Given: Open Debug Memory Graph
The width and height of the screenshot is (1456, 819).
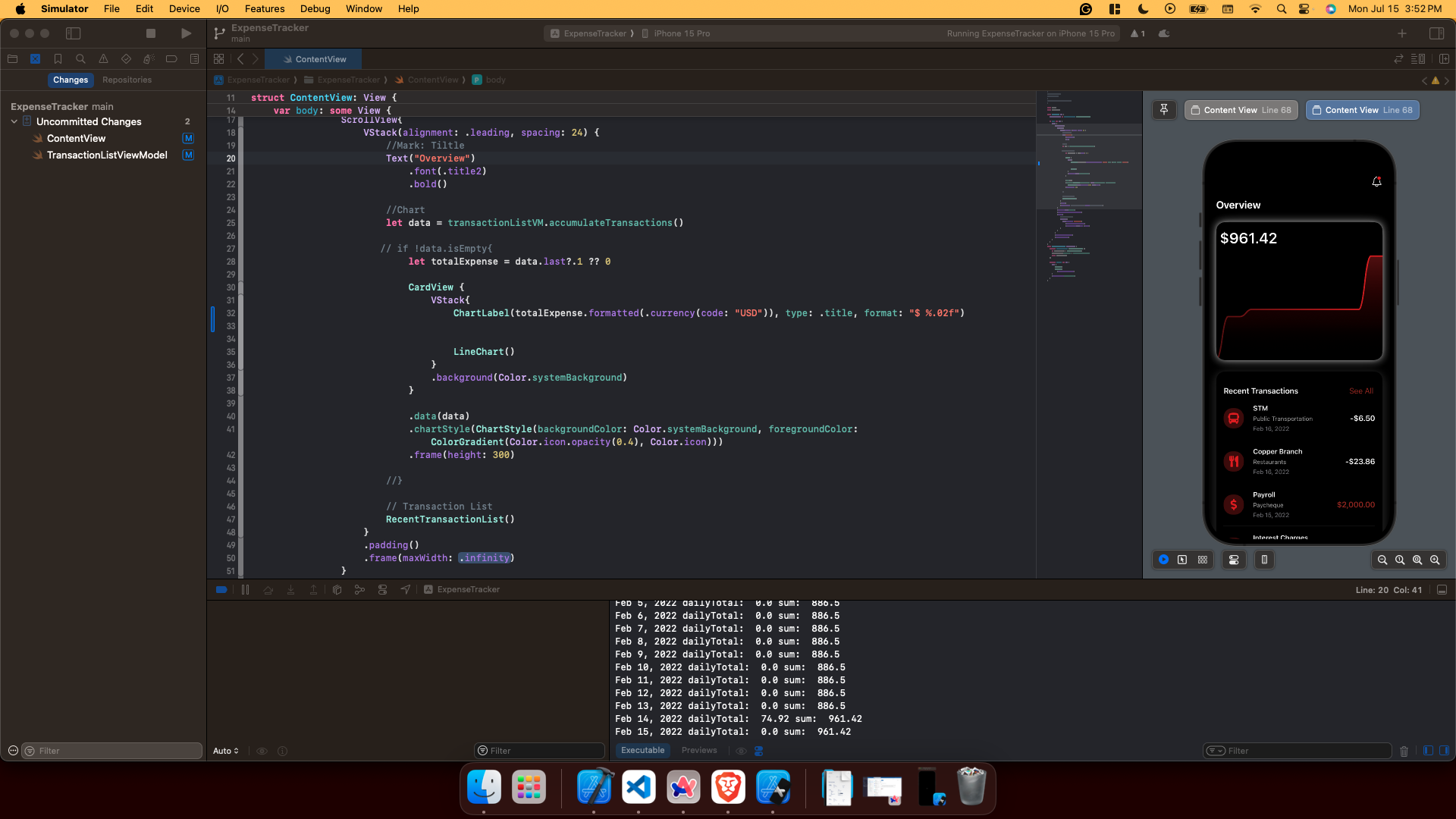Looking at the screenshot, I should (359, 589).
